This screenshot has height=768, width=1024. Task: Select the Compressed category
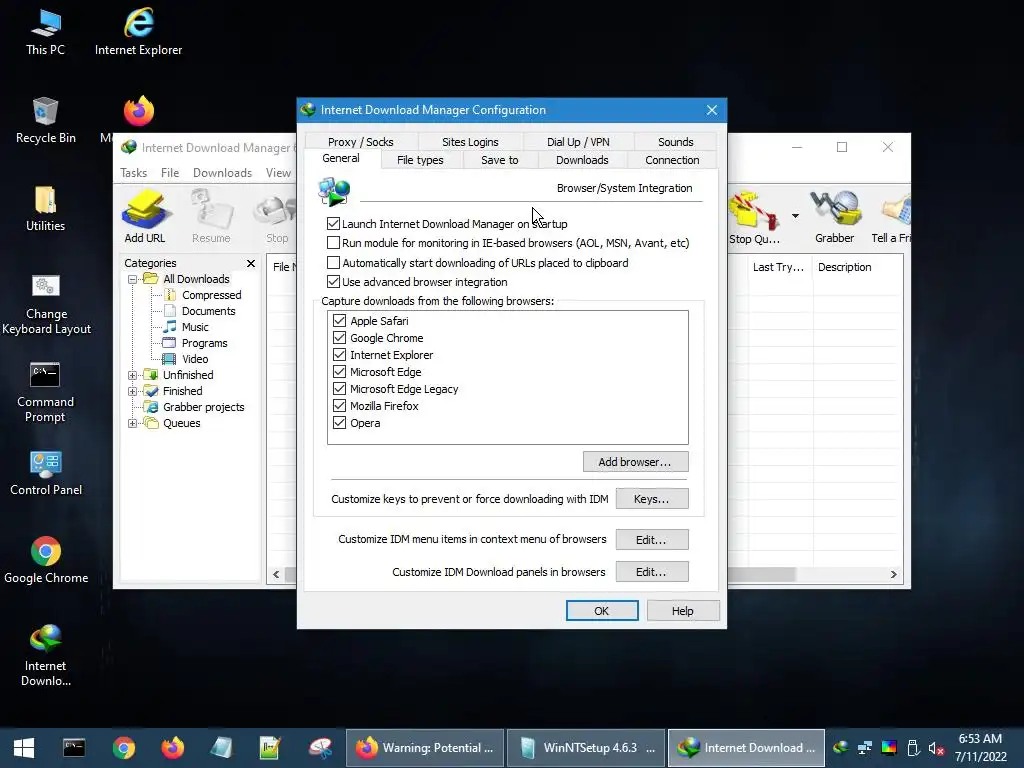click(x=212, y=295)
